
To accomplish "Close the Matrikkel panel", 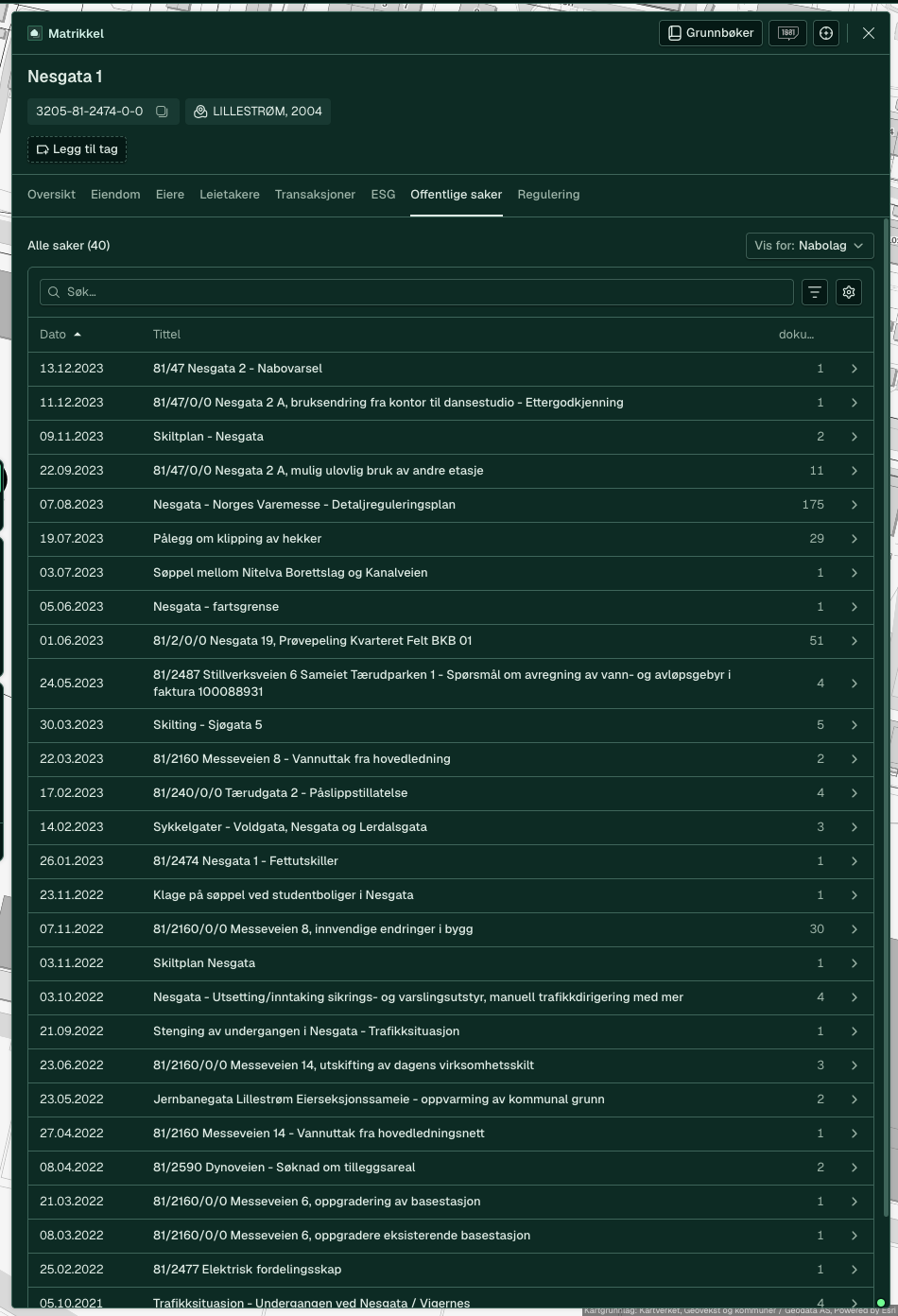I will 869,33.
